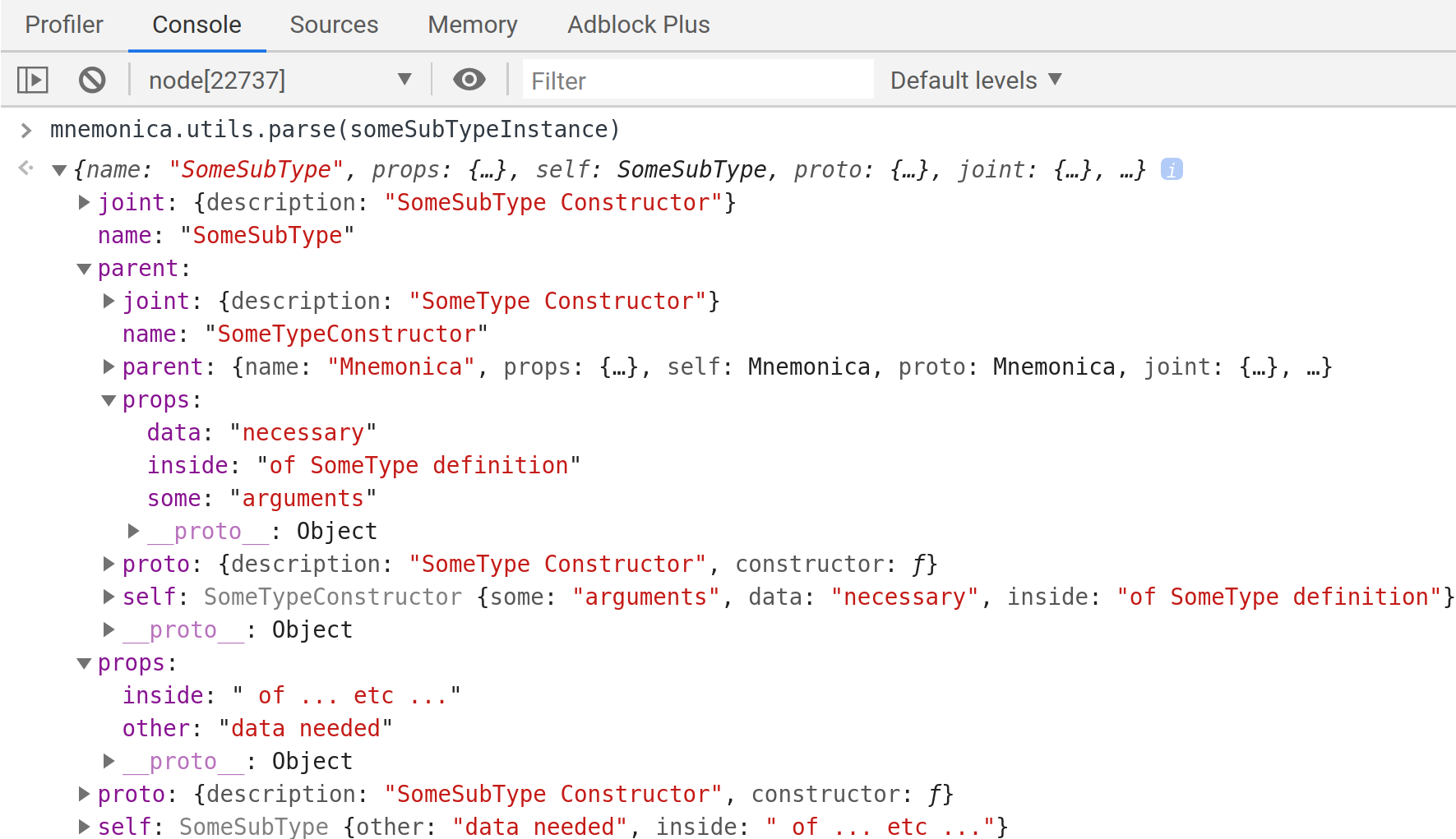Click the blue info badge on result
This screenshot has width=1456, height=839.
point(1172,169)
